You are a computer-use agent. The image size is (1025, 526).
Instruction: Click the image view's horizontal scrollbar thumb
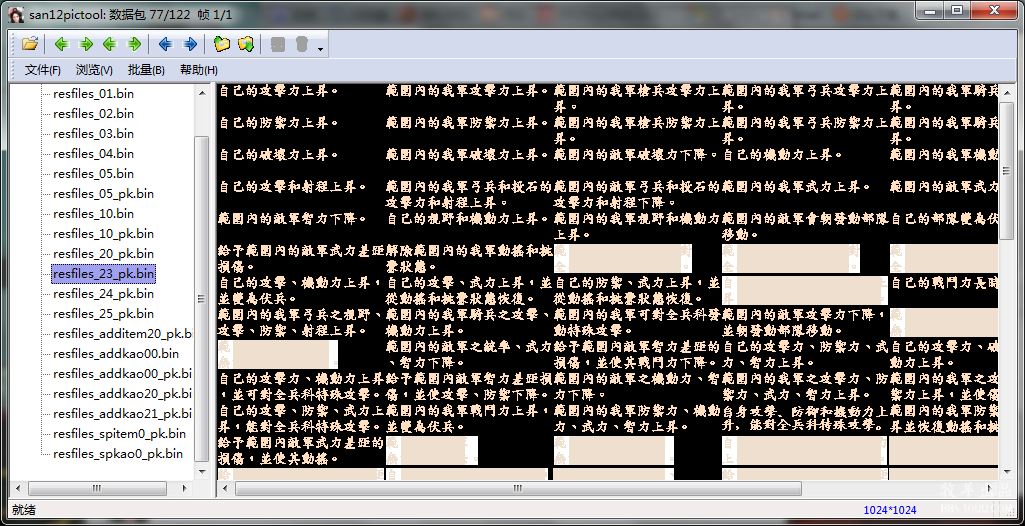518,488
